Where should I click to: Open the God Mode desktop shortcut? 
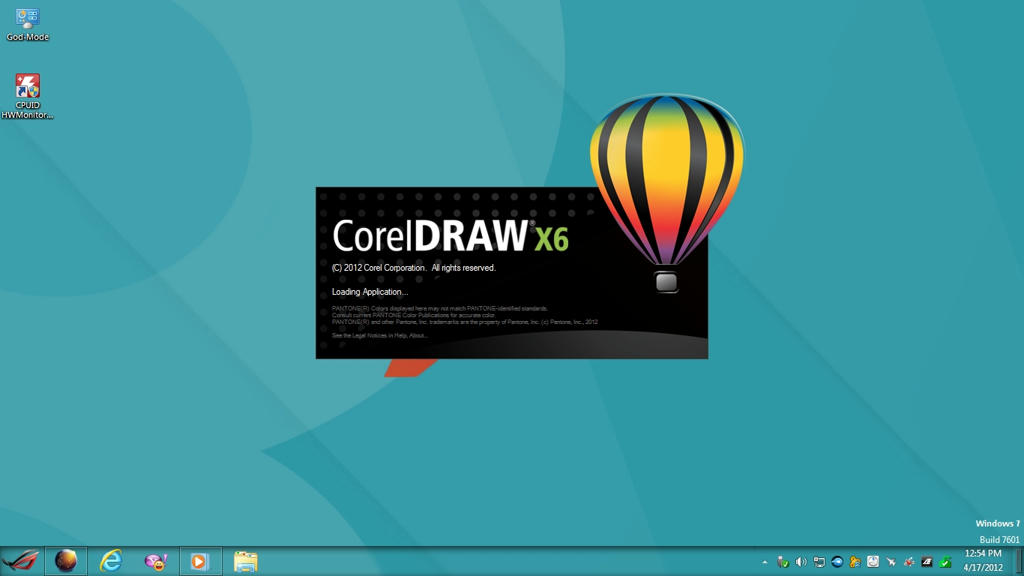(x=27, y=25)
